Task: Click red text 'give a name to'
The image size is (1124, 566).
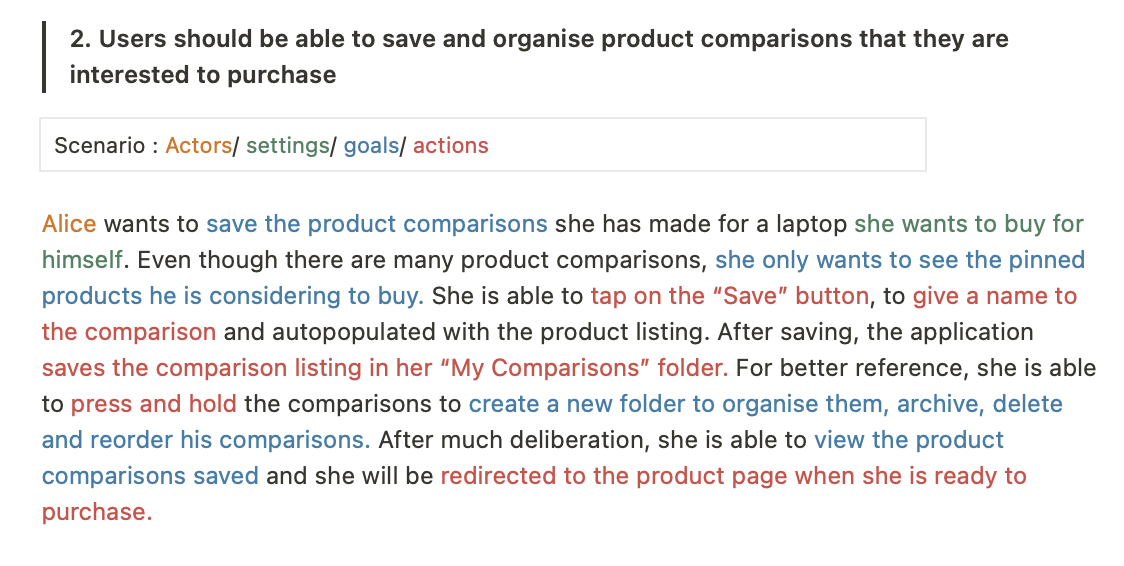Action: pyautogui.click(x=995, y=296)
